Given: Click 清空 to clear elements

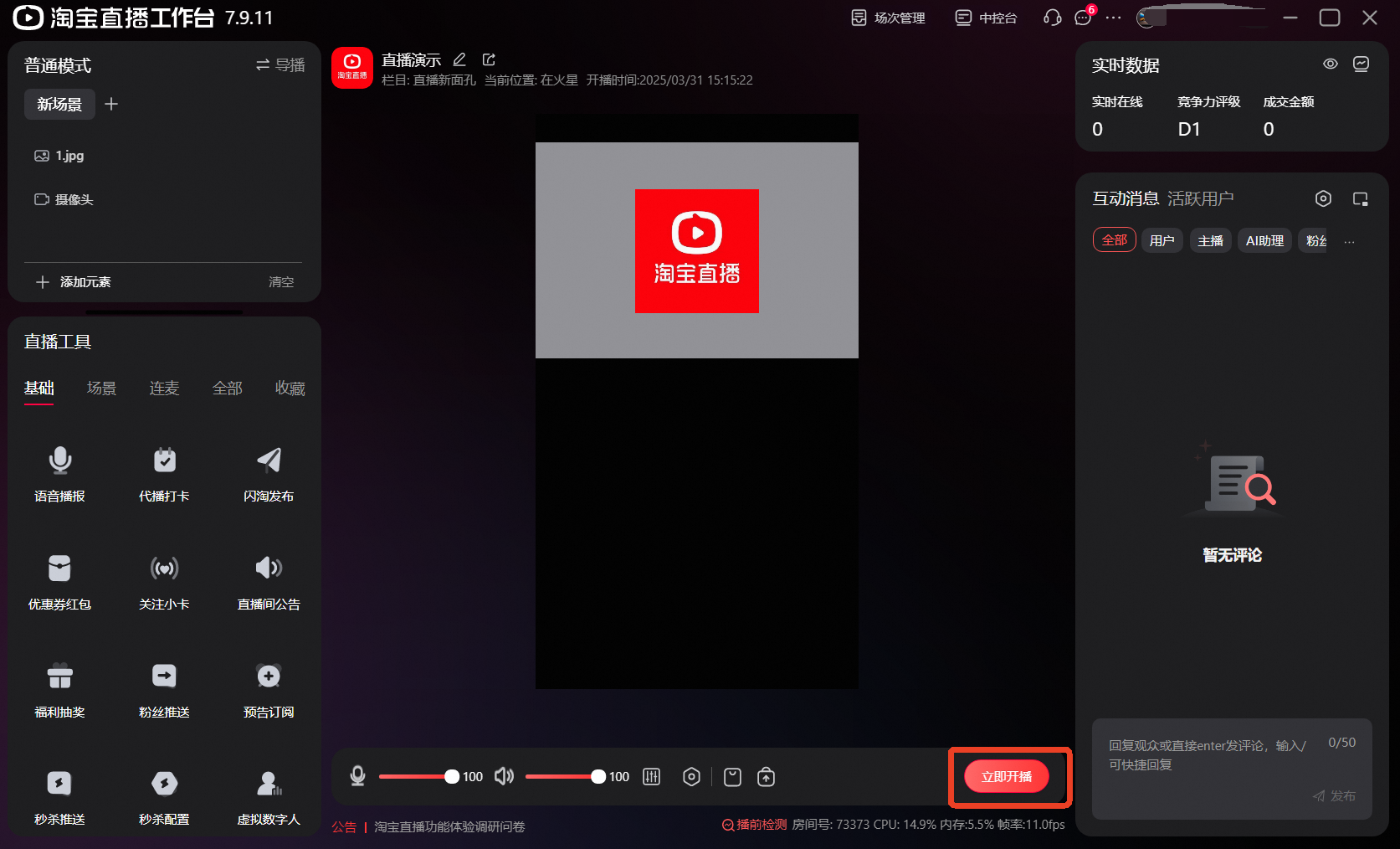Looking at the screenshot, I should (x=281, y=282).
